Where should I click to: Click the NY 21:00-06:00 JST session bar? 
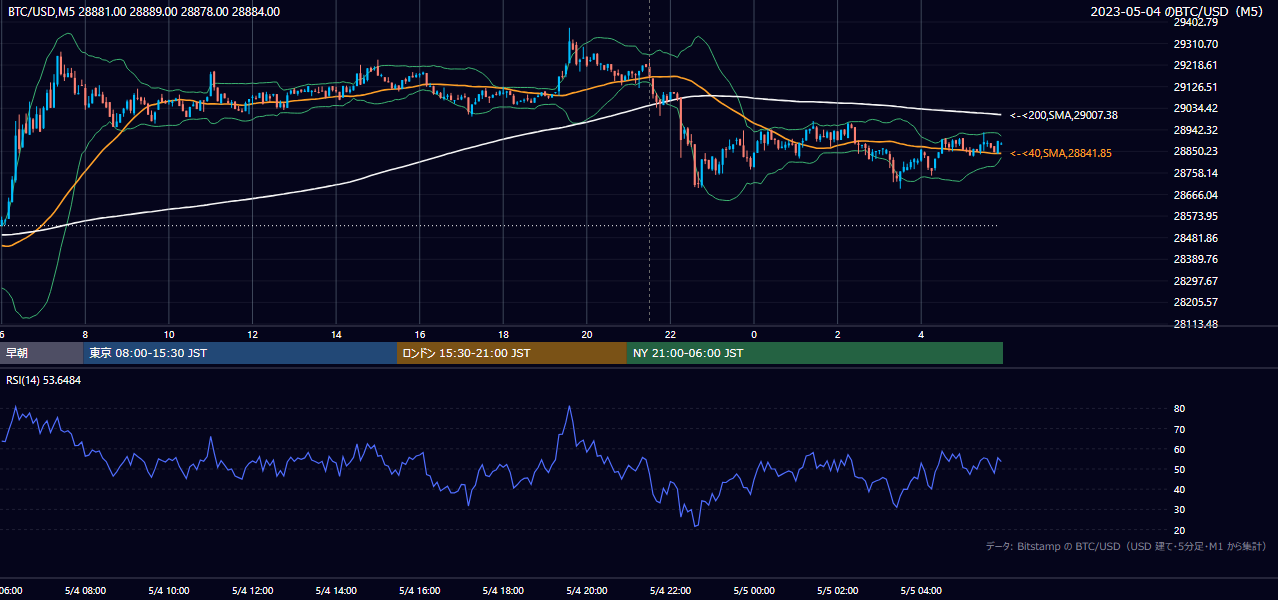pyautogui.click(x=815, y=353)
